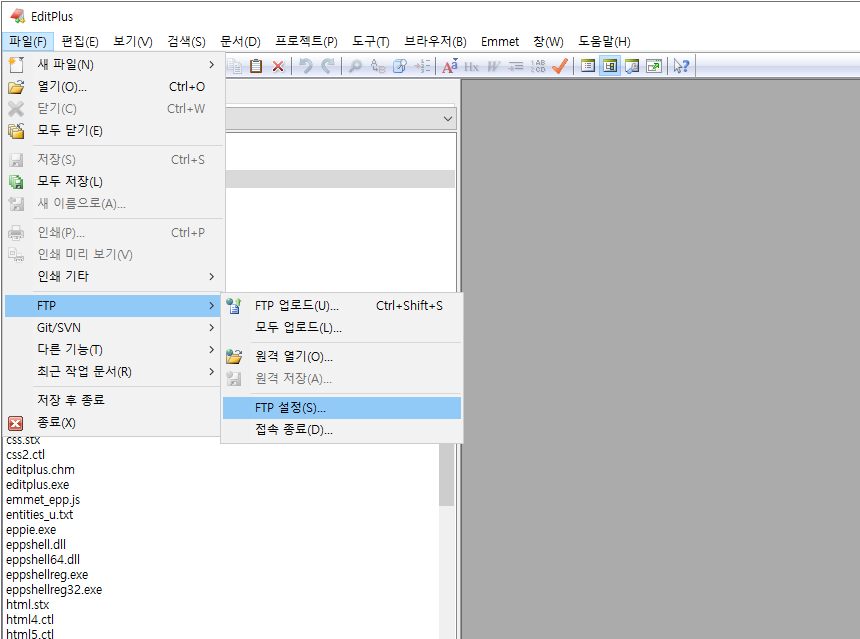Open the 프로젝트(P) menu
This screenshot has width=860, height=639.
coord(306,42)
